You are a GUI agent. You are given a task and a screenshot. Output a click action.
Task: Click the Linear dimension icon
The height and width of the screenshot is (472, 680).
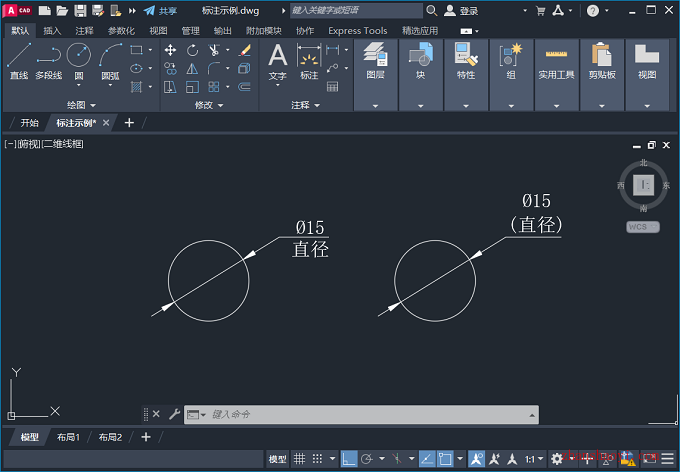[x=333, y=50]
